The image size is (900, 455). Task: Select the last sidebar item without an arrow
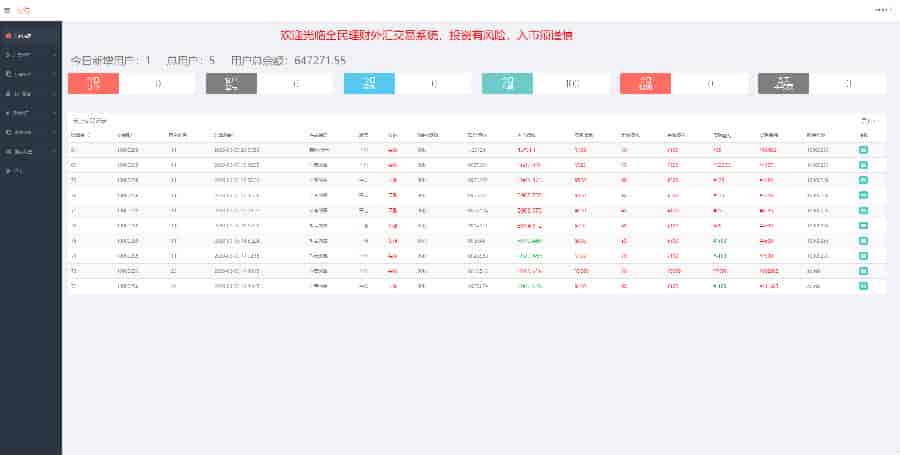pos(31,171)
